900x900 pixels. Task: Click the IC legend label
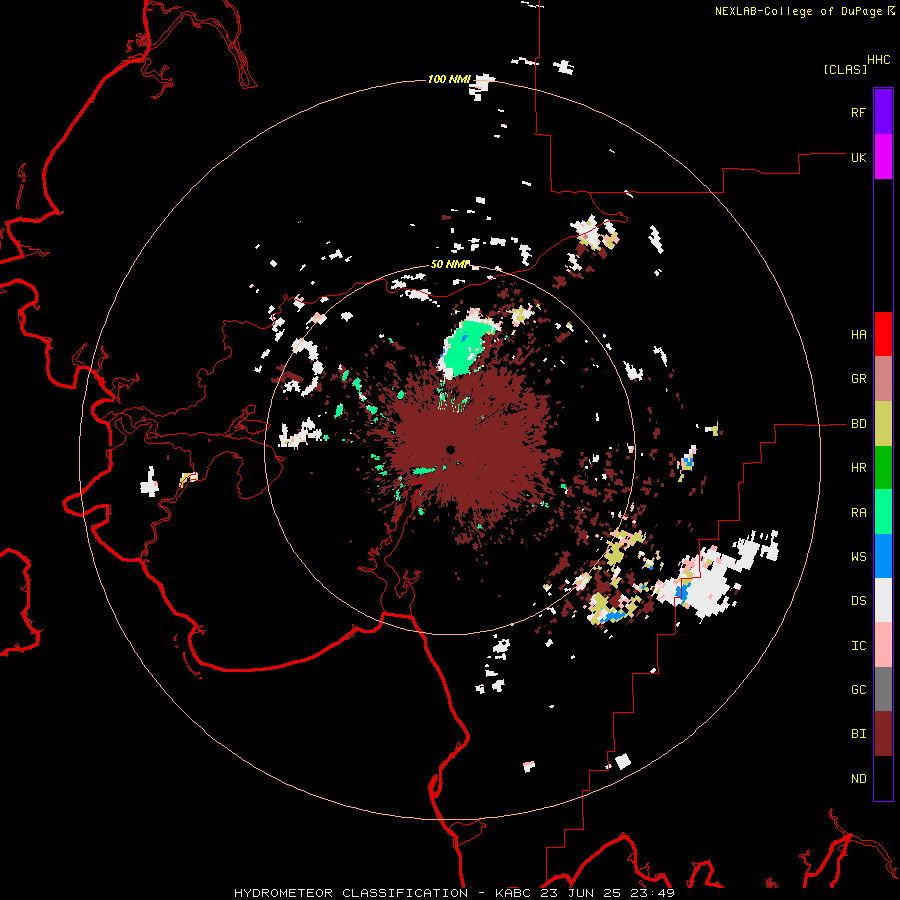858,646
